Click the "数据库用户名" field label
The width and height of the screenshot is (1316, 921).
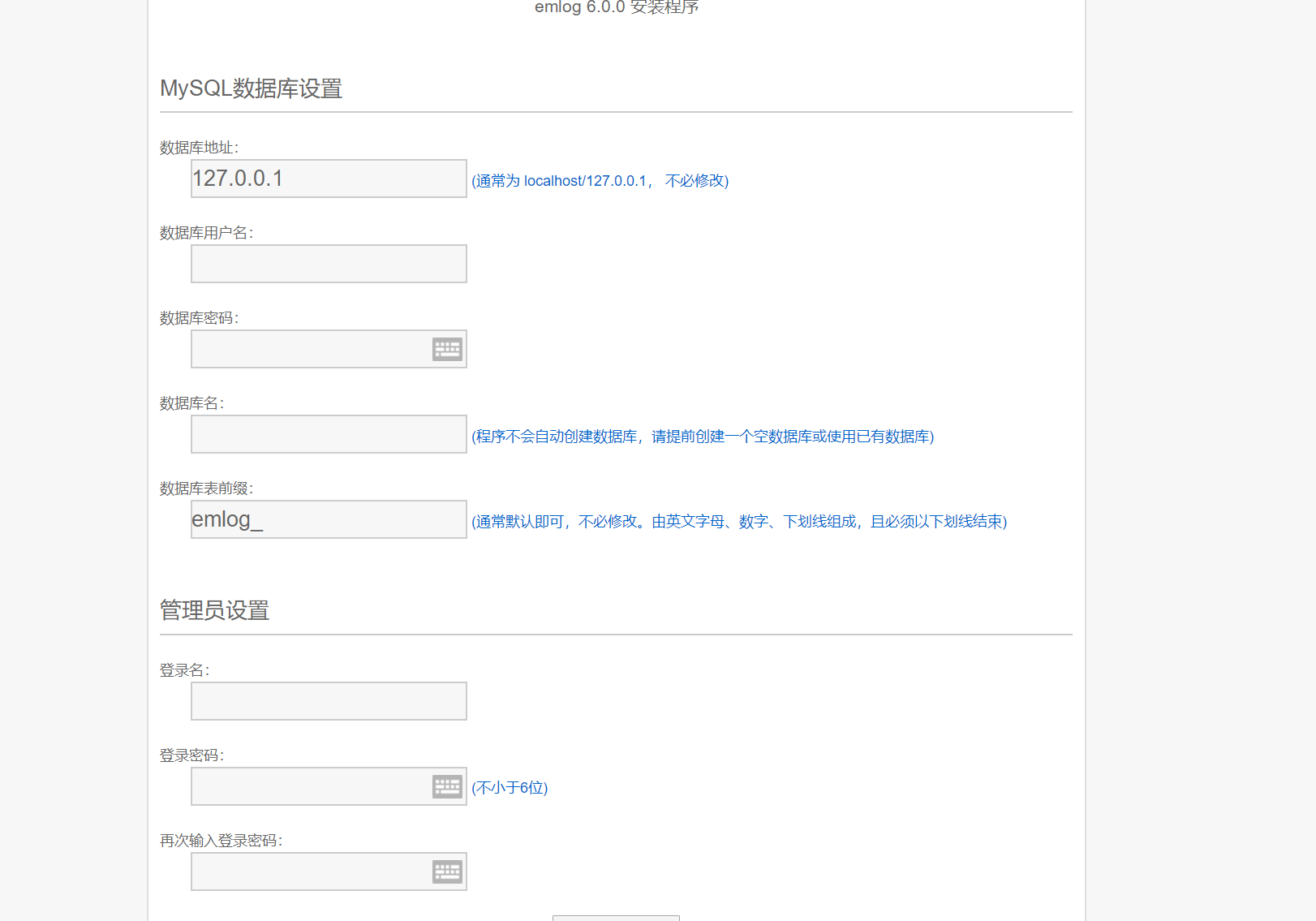tap(206, 233)
